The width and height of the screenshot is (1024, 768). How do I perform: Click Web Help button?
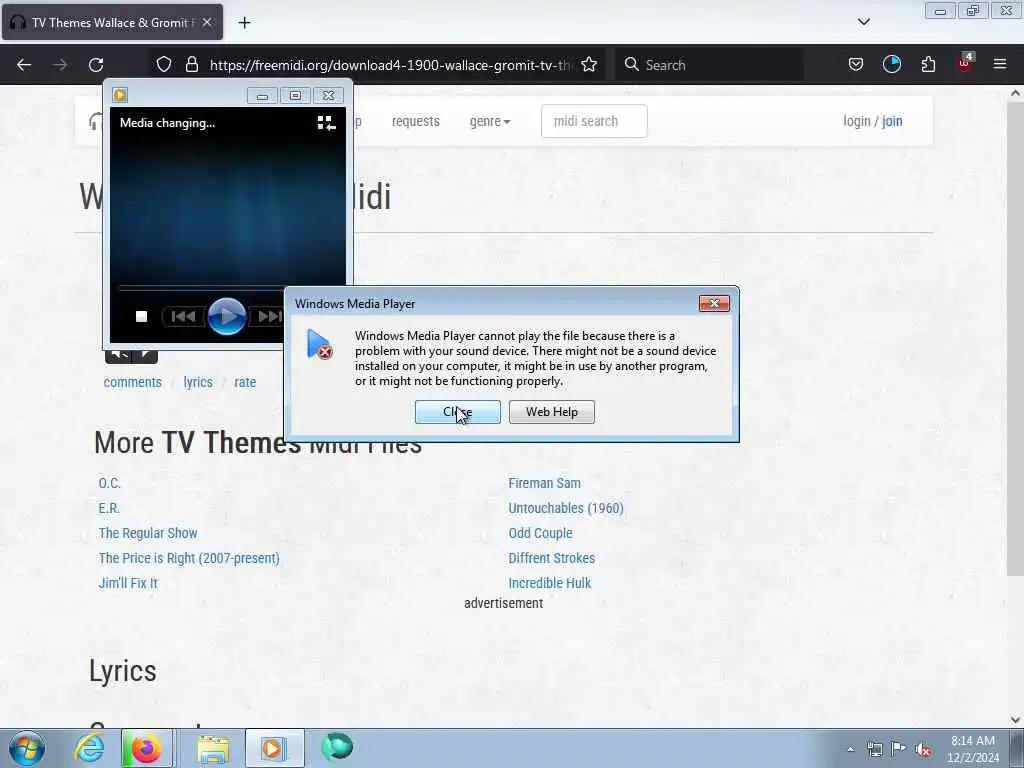552,412
